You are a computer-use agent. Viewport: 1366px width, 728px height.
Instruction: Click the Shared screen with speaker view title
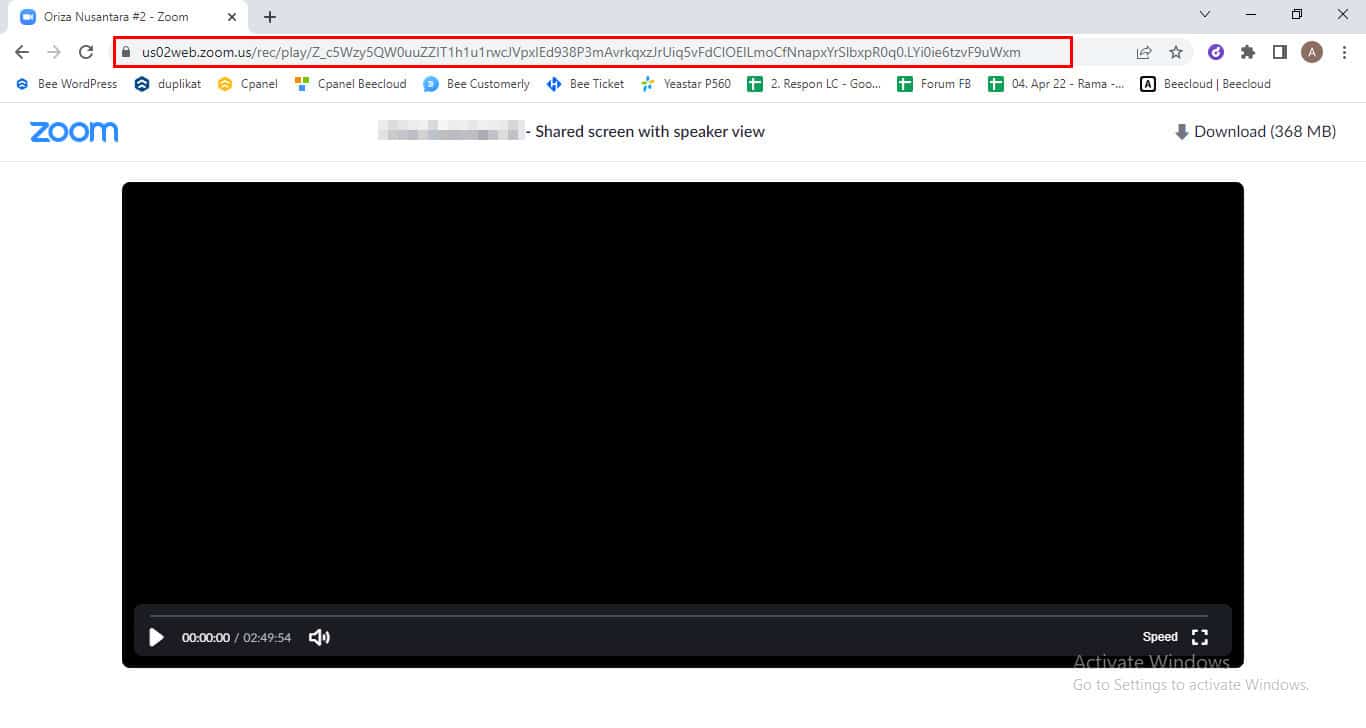pyautogui.click(x=650, y=132)
